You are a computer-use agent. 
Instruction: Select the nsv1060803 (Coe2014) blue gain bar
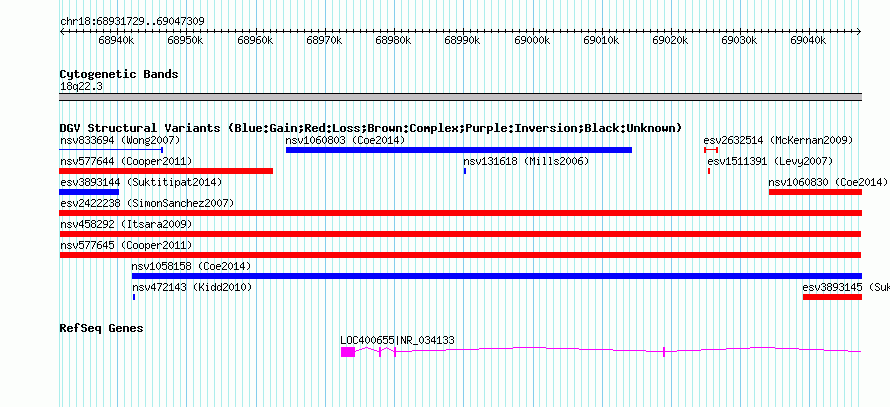pyautogui.click(x=459, y=150)
